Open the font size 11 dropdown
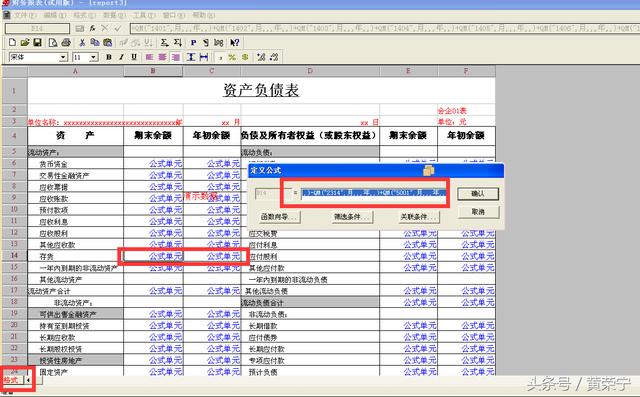The height and width of the screenshot is (397, 640). coord(94,57)
